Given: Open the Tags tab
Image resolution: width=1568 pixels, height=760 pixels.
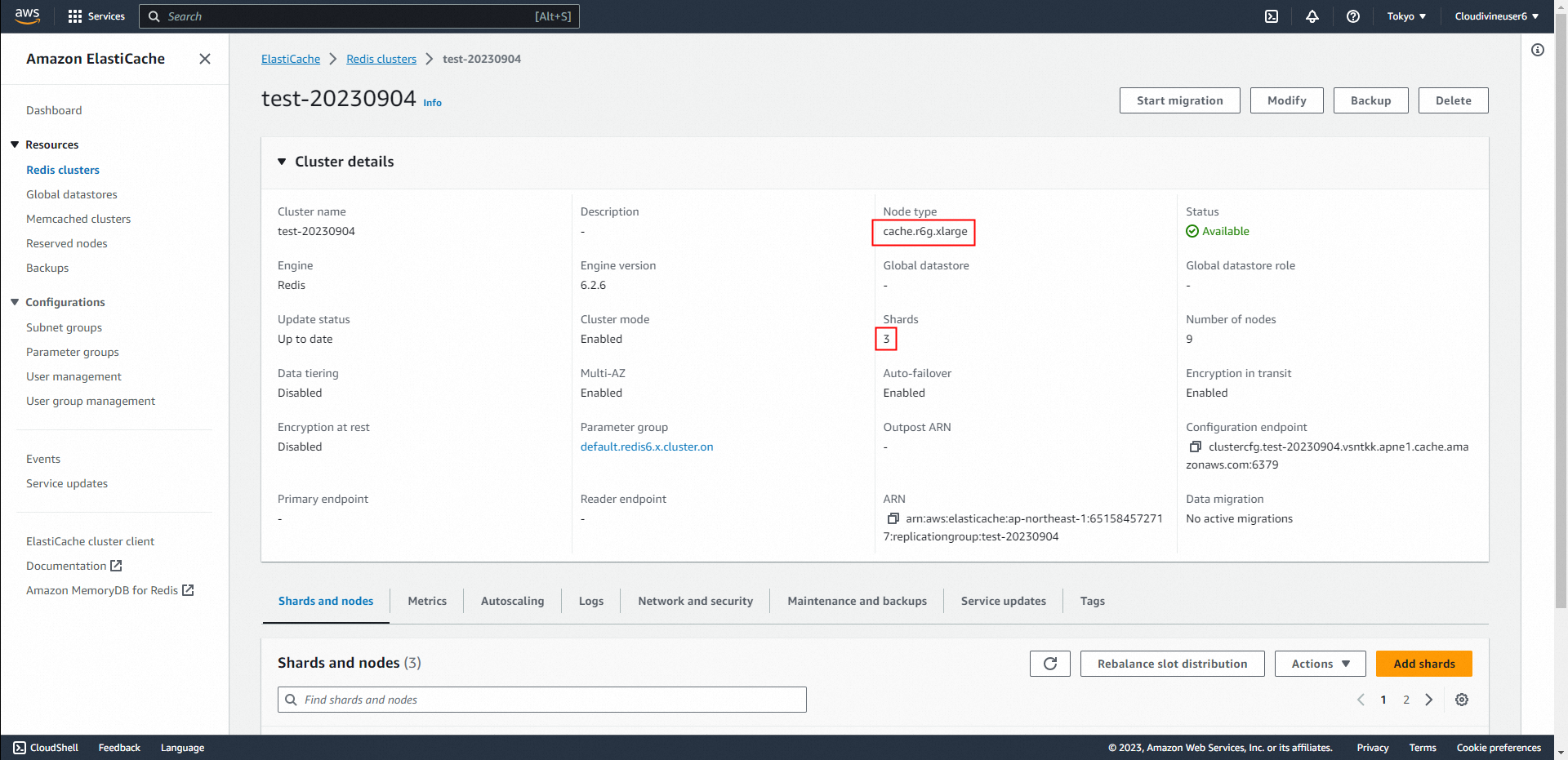Looking at the screenshot, I should [1092, 601].
